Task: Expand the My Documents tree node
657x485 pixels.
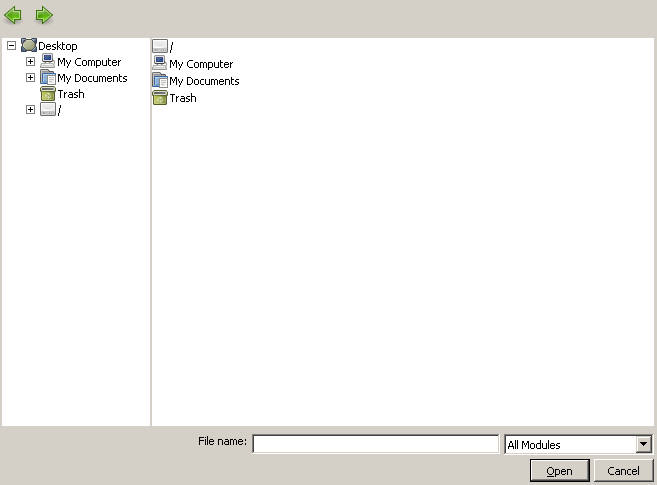Action: (x=30, y=78)
